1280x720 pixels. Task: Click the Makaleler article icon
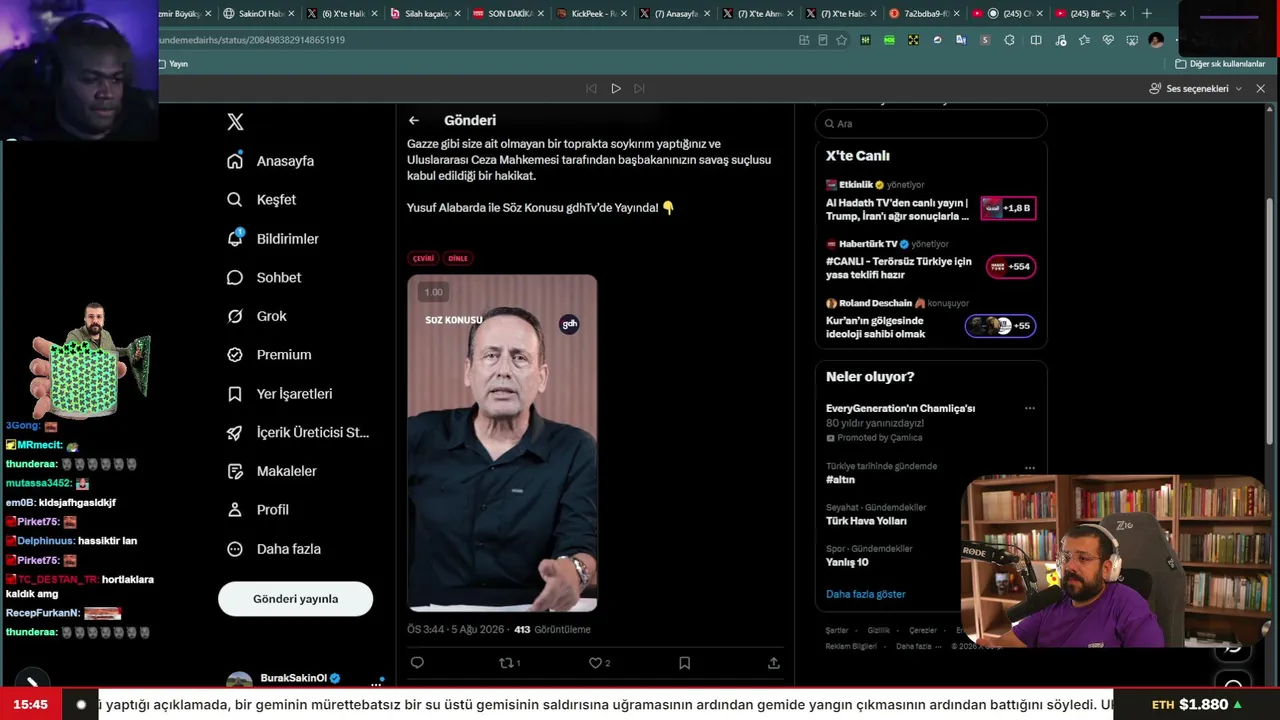235,471
